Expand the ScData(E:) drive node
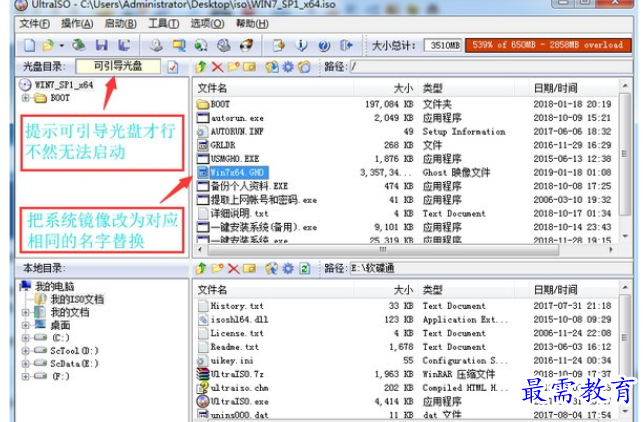Image resolution: width=643 pixels, height=422 pixels. pos(25,364)
